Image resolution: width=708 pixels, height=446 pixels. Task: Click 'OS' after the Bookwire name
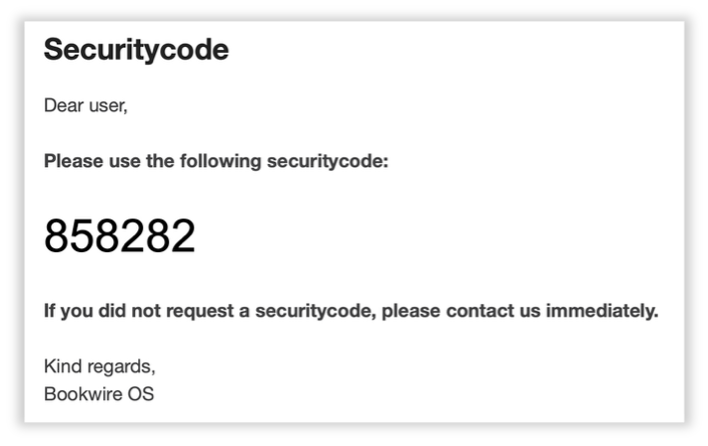tap(141, 394)
